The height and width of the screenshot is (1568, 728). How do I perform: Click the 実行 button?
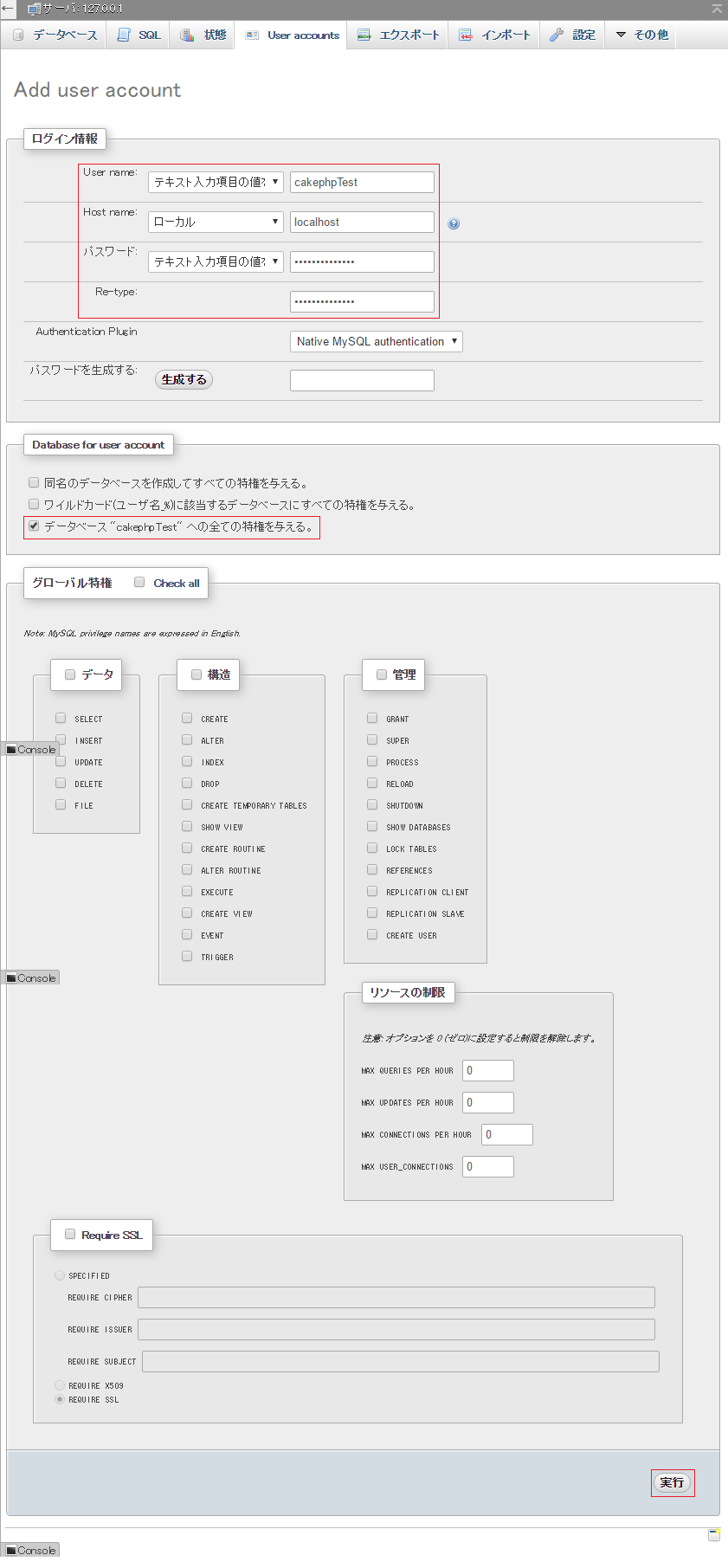coord(672,1482)
